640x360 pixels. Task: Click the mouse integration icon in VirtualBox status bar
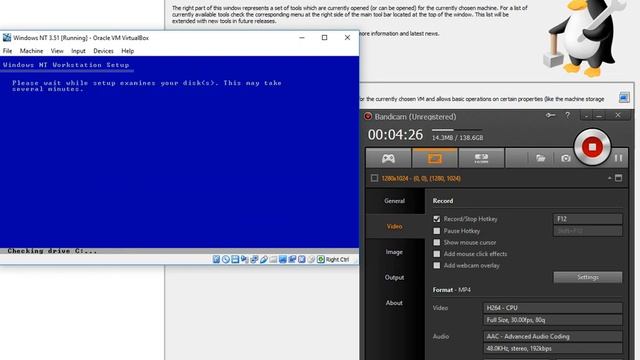[311, 259]
